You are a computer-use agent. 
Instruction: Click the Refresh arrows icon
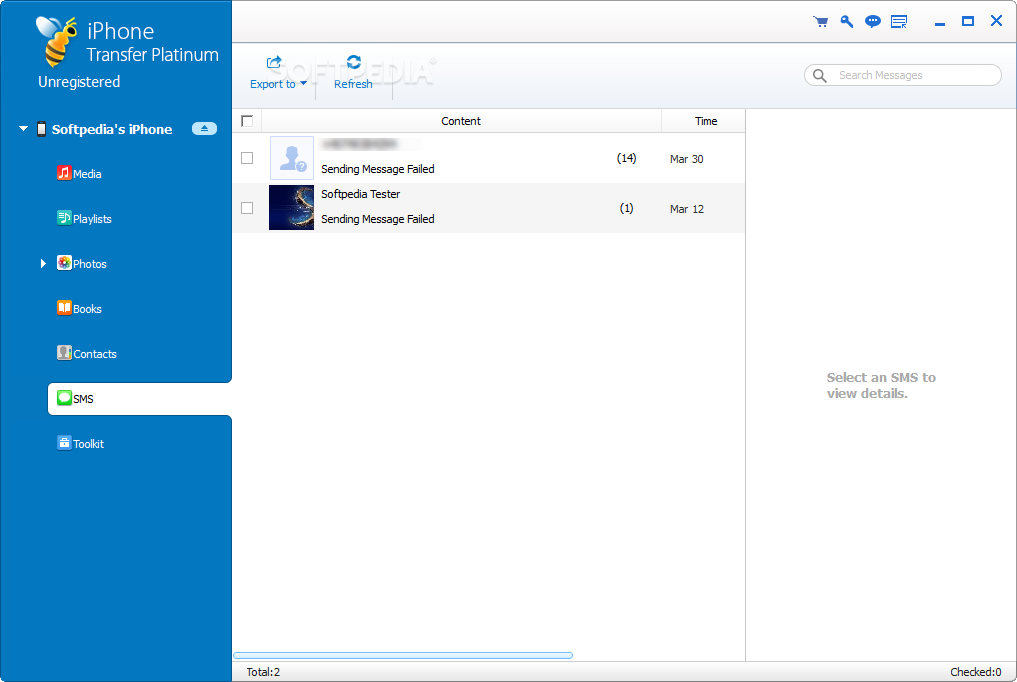tap(353, 62)
